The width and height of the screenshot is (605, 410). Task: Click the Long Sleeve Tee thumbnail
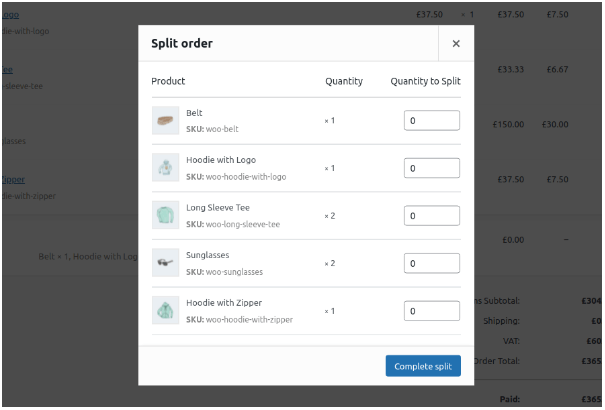click(x=165, y=216)
